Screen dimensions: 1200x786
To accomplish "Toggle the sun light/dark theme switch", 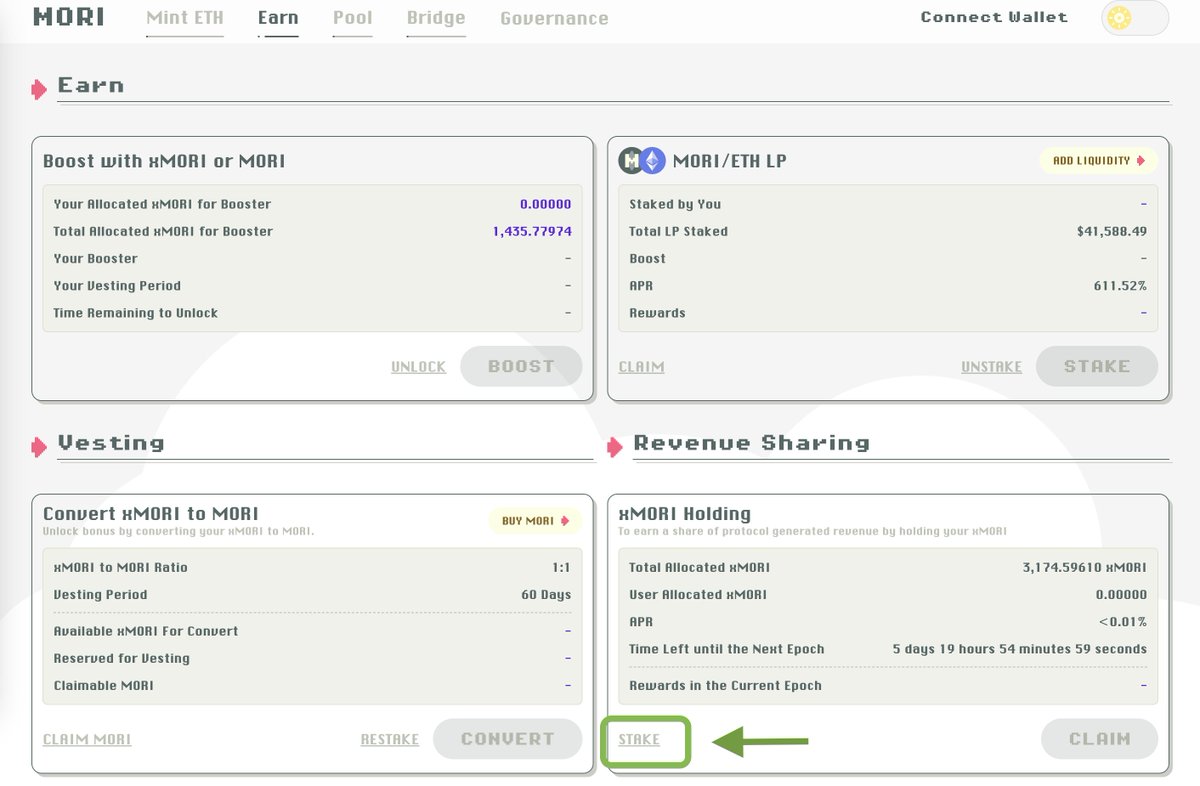I will 1135,18.
